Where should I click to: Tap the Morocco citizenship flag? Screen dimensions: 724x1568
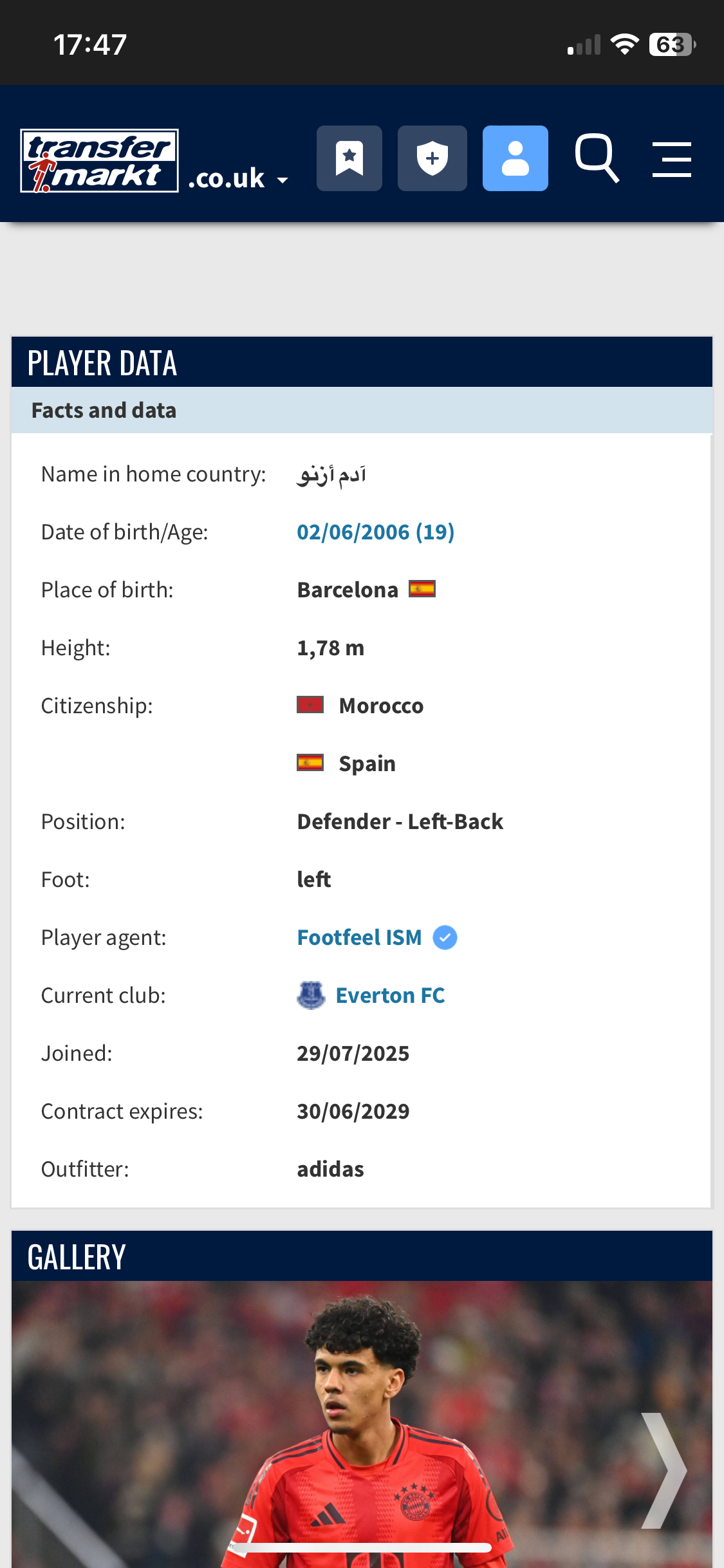pyautogui.click(x=310, y=705)
